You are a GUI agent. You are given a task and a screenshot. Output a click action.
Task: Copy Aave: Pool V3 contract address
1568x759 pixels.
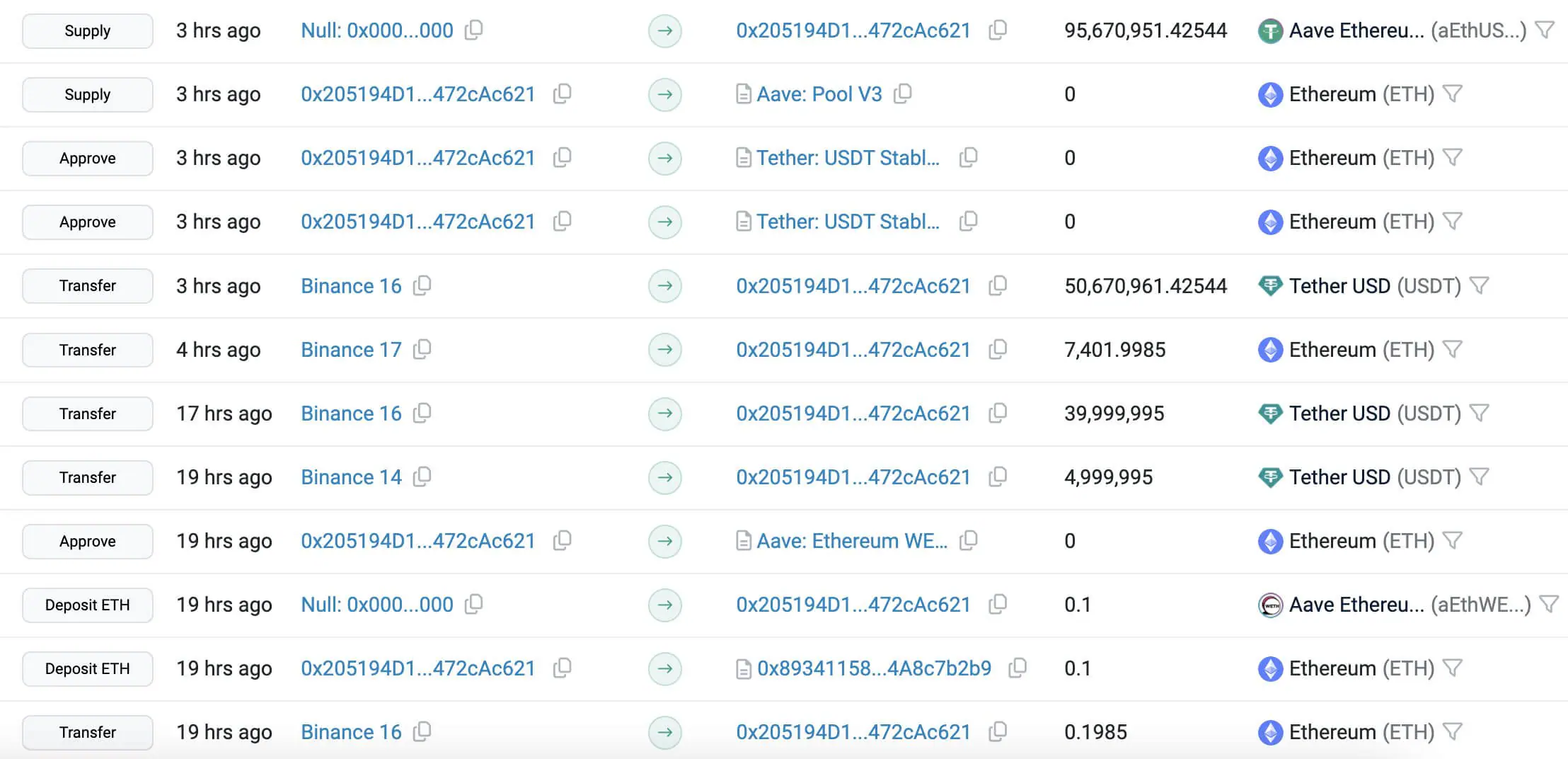(902, 94)
